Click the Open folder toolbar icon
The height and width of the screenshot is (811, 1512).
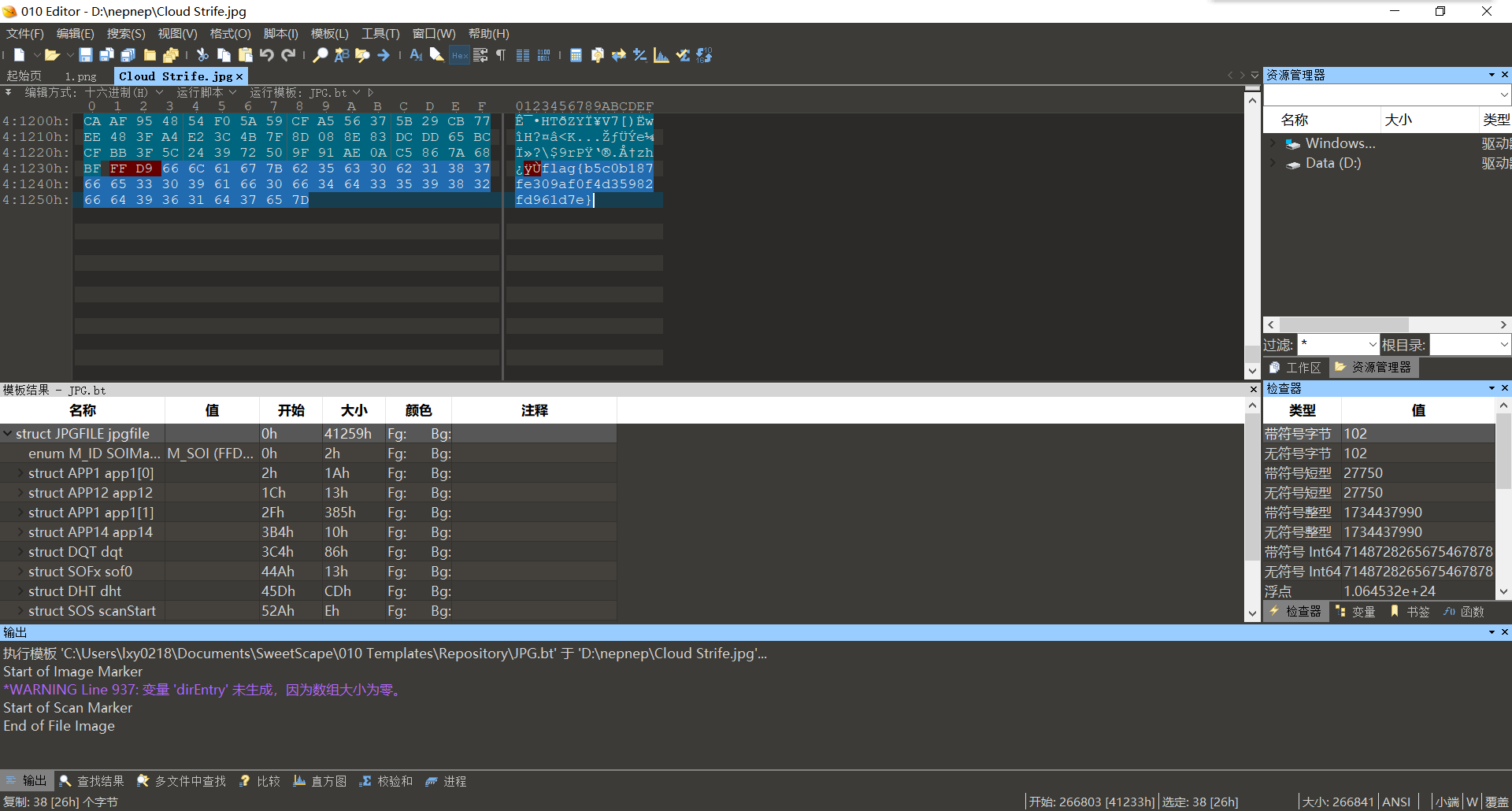(x=52, y=55)
